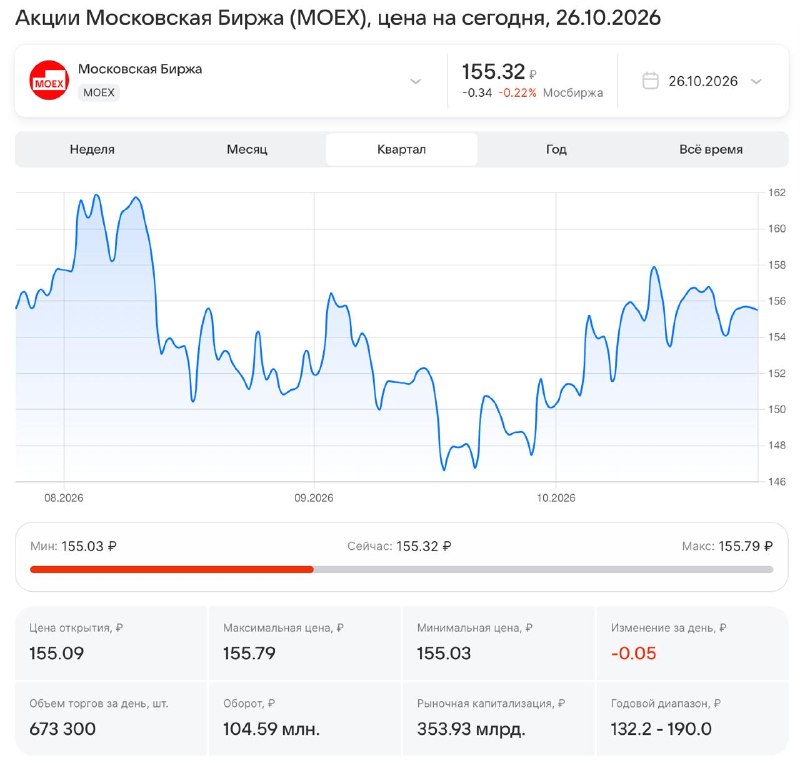This screenshot has height=763, width=800.
Task: Click the MOEX ticker badge
Action: (99, 93)
